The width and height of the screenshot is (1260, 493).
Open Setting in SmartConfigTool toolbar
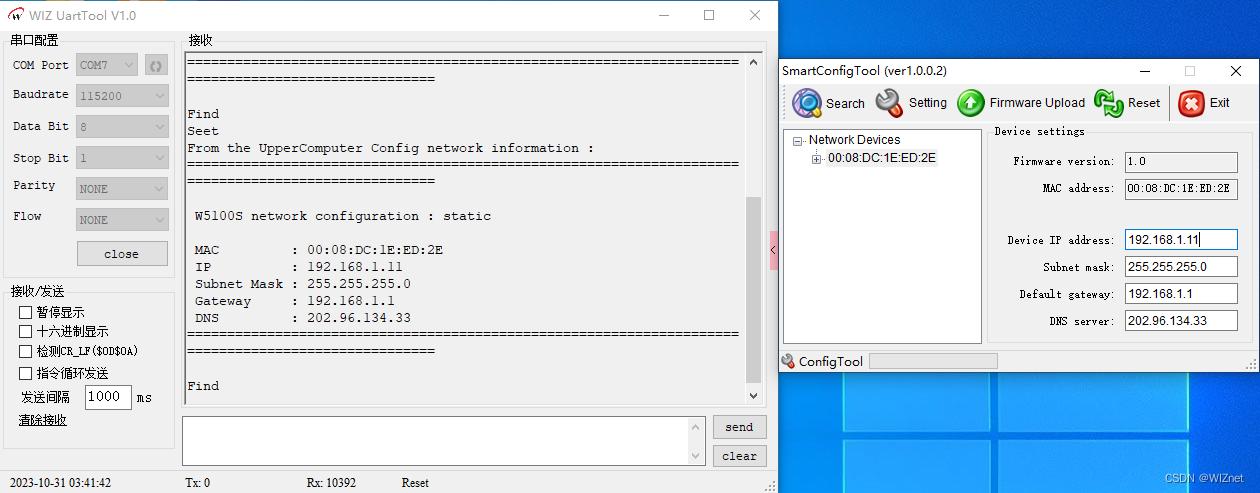tap(911, 103)
